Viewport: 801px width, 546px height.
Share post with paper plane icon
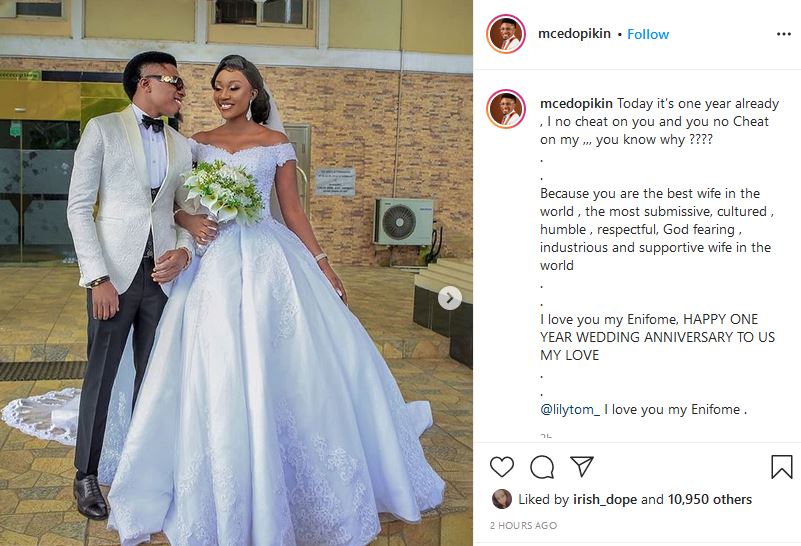coord(582,466)
